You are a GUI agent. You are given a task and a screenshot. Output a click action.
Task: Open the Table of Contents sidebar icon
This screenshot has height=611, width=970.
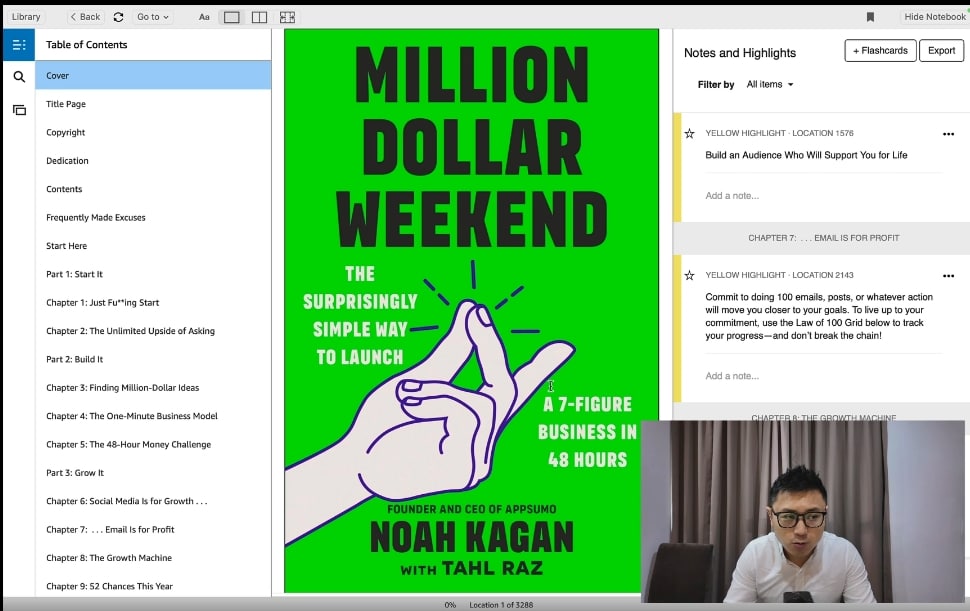coord(19,45)
